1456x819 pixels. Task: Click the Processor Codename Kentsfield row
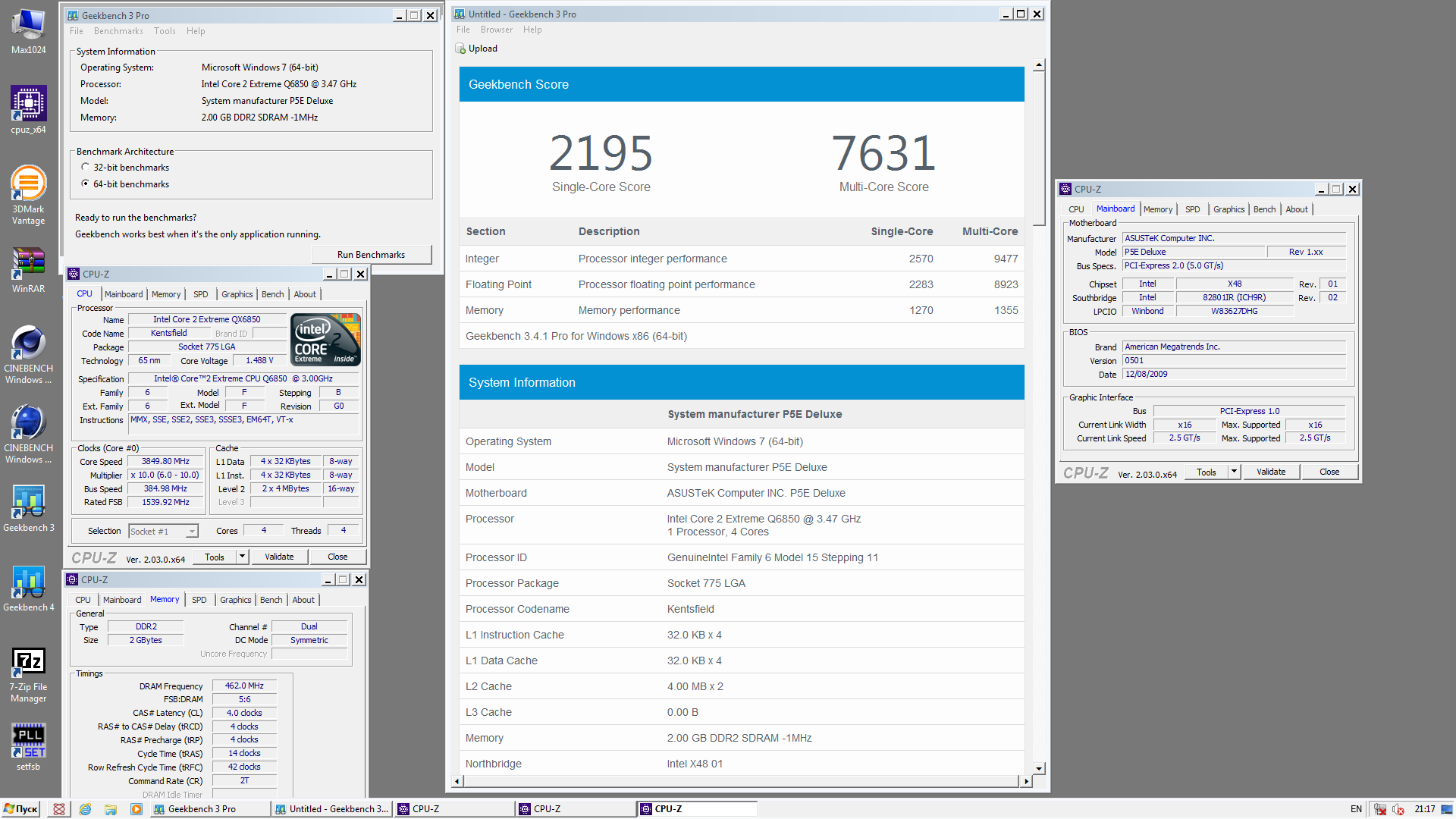(742, 609)
